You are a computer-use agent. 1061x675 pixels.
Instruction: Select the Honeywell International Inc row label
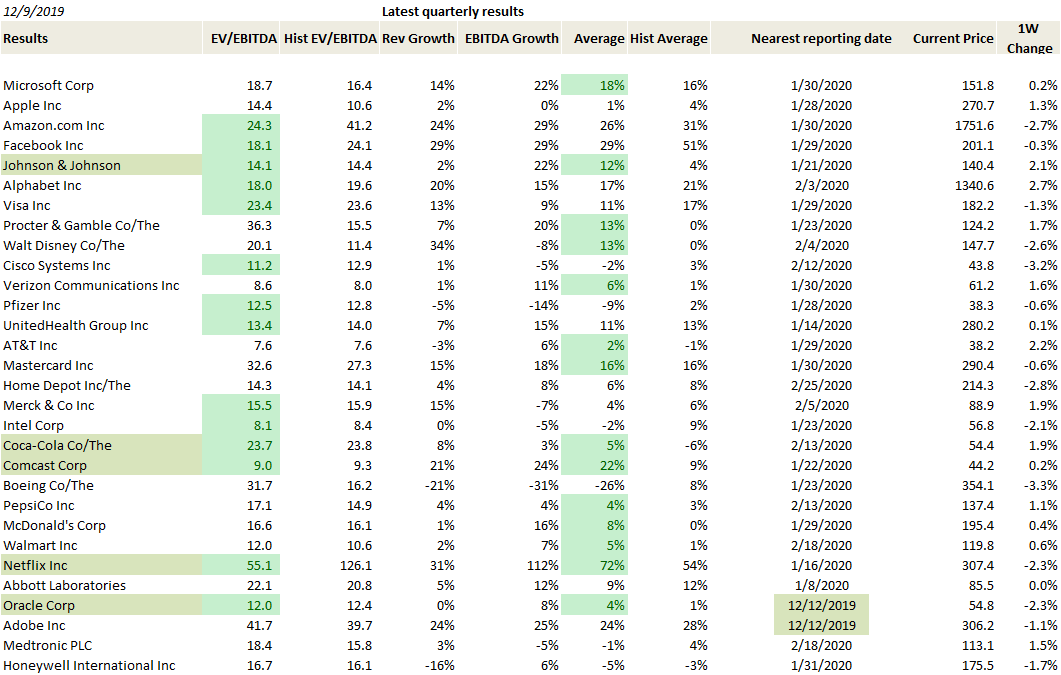click(x=89, y=666)
